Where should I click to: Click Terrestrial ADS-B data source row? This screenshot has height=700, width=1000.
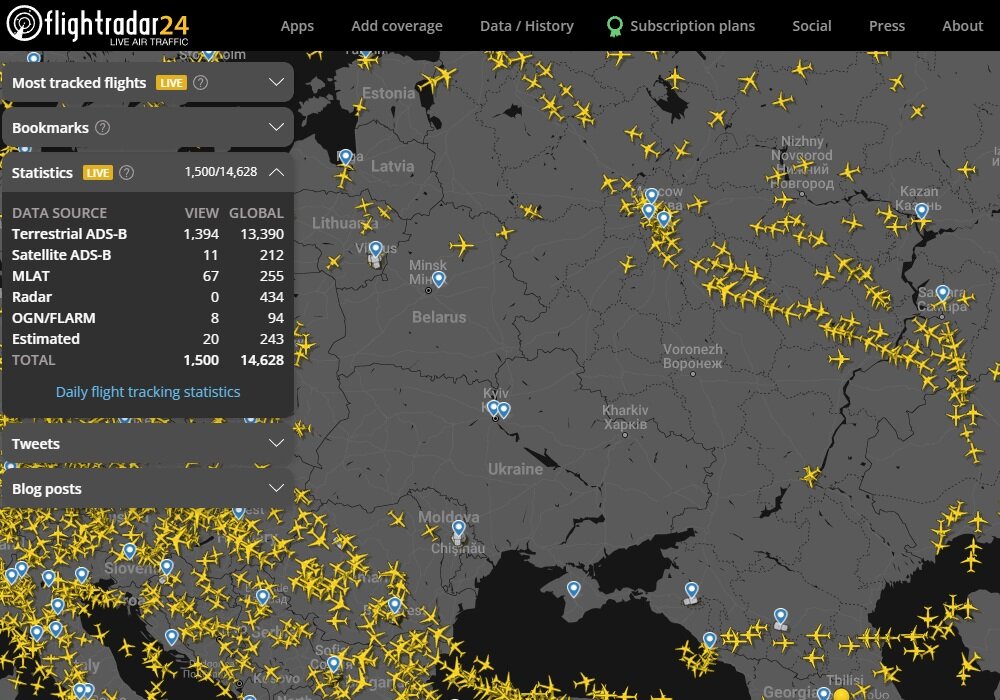point(147,234)
